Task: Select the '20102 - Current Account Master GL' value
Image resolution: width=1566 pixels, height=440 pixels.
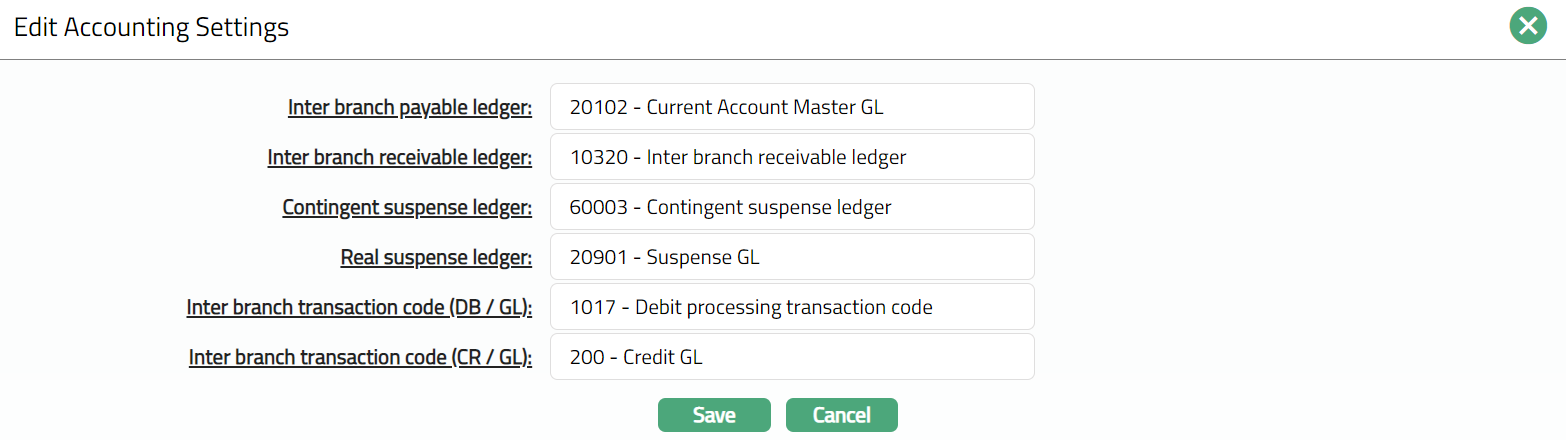Action: pyautogui.click(x=726, y=107)
